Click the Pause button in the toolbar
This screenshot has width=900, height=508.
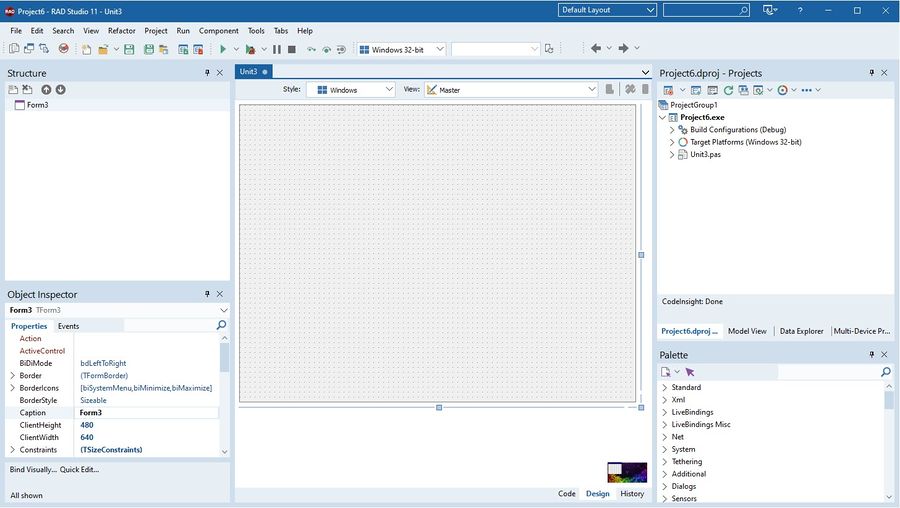(277, 49)
